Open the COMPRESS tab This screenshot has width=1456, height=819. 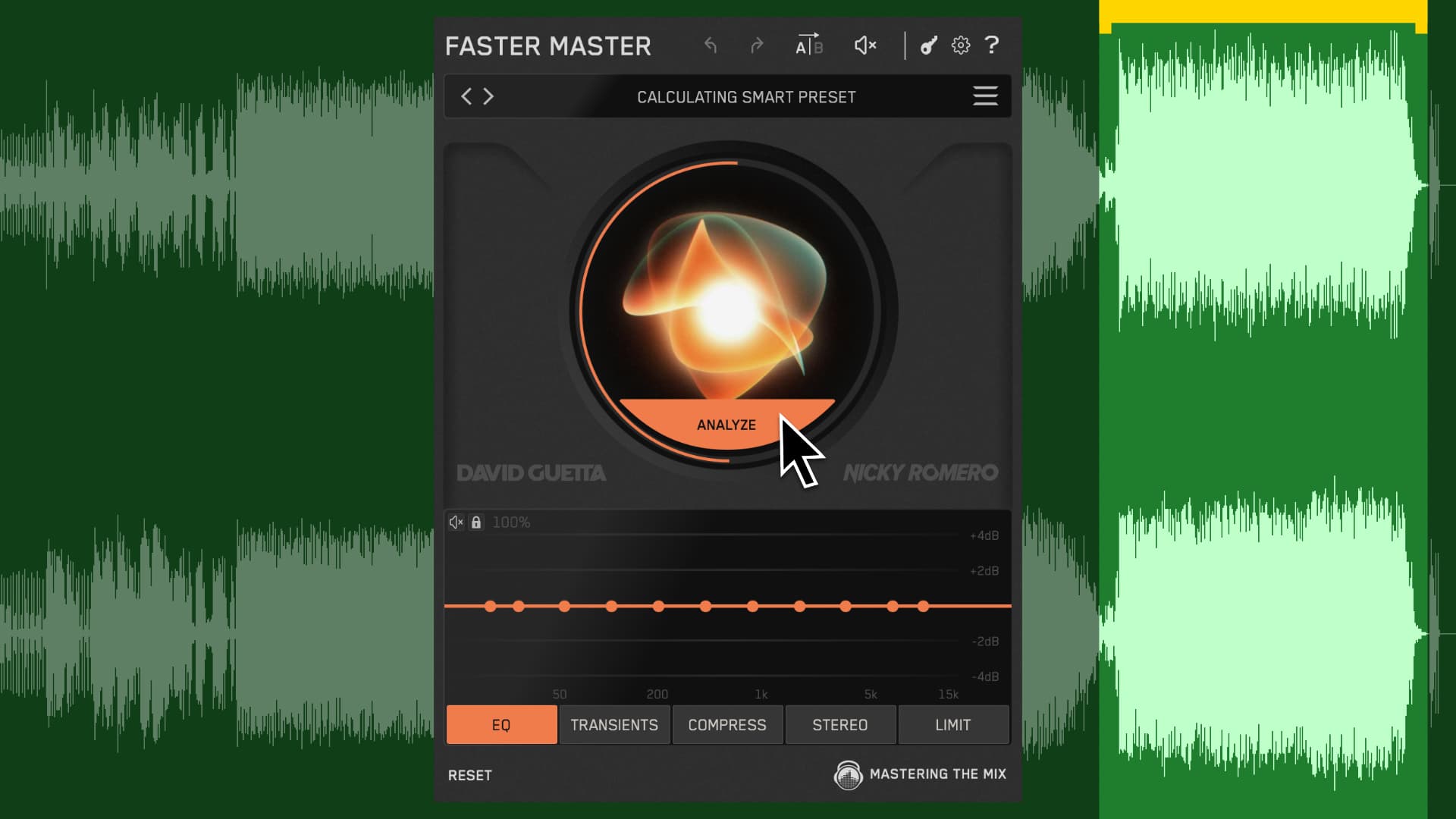726,724
